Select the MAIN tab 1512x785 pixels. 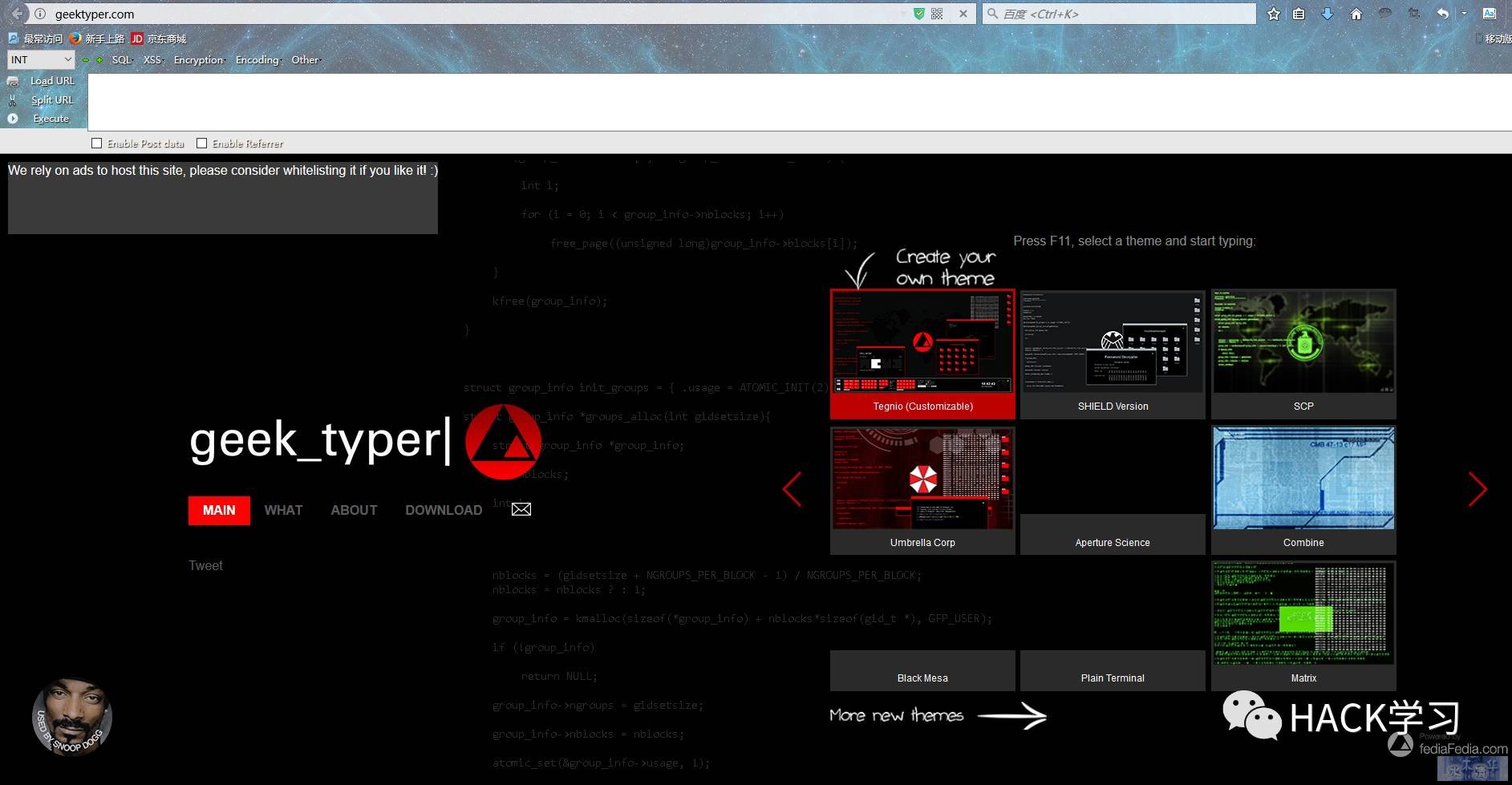219,511
